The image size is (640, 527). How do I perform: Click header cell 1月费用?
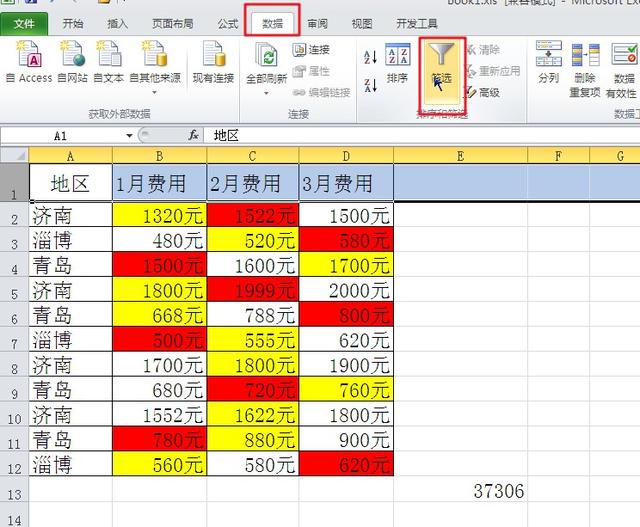point(160,183)
